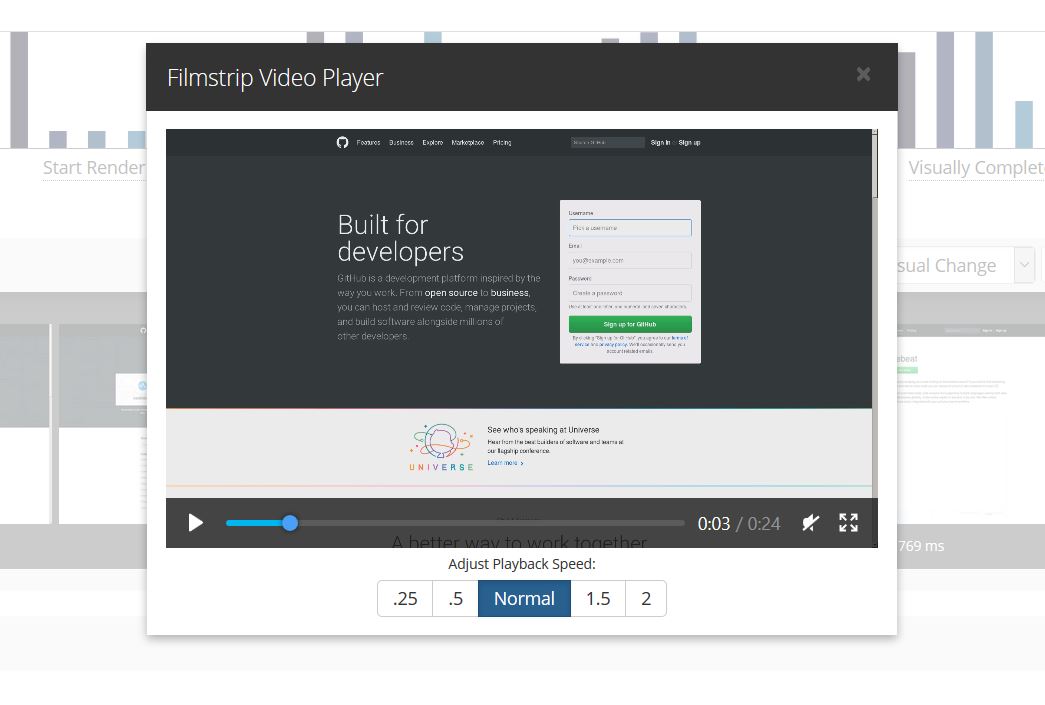Click the green Sign up for GitHub button

(x=630, y=325)
